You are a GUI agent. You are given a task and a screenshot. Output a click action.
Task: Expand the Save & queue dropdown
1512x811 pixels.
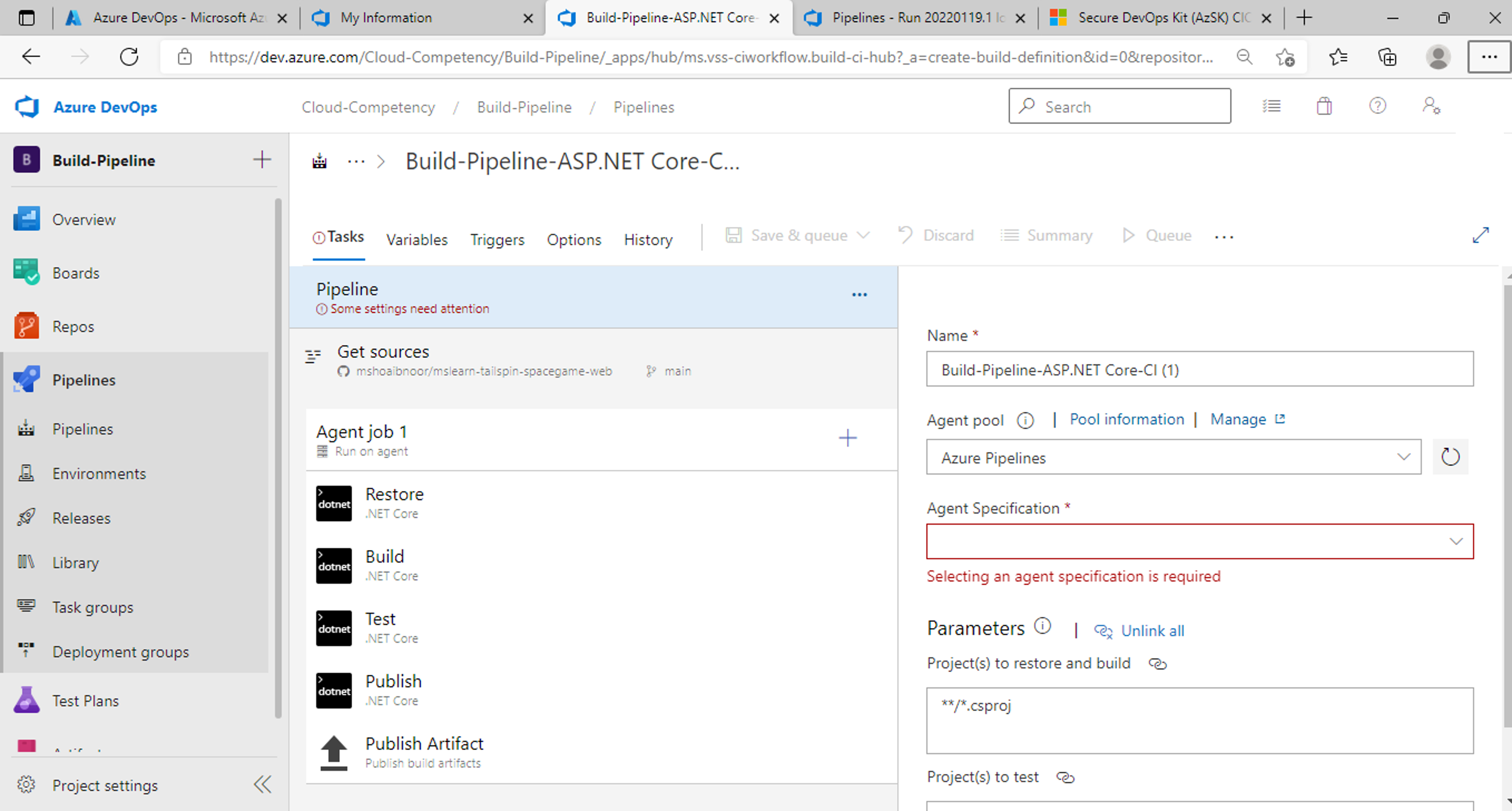863,236
